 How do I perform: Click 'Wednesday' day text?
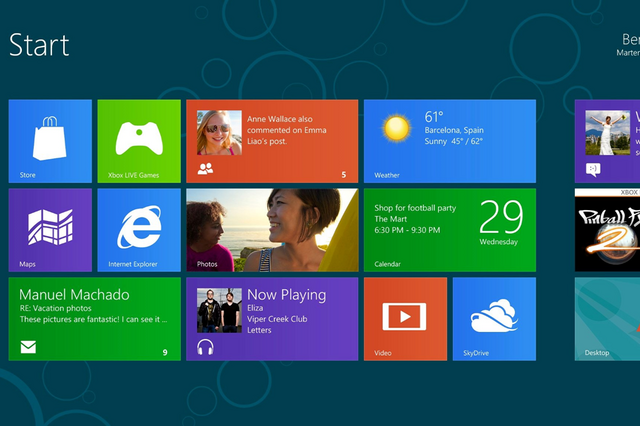click(498, 242)
